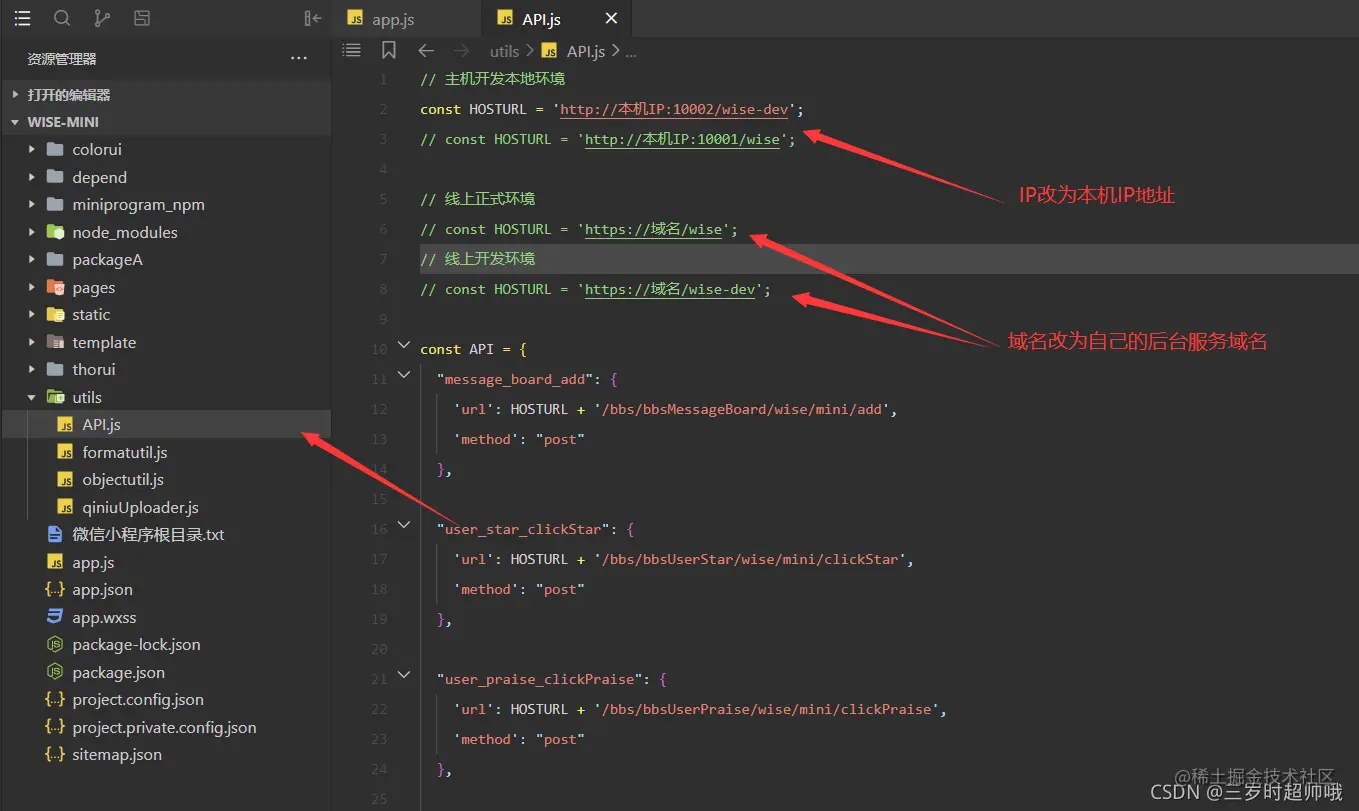
Task: Collapse the WISE-MINI project section
Action: tap(165, 122)
